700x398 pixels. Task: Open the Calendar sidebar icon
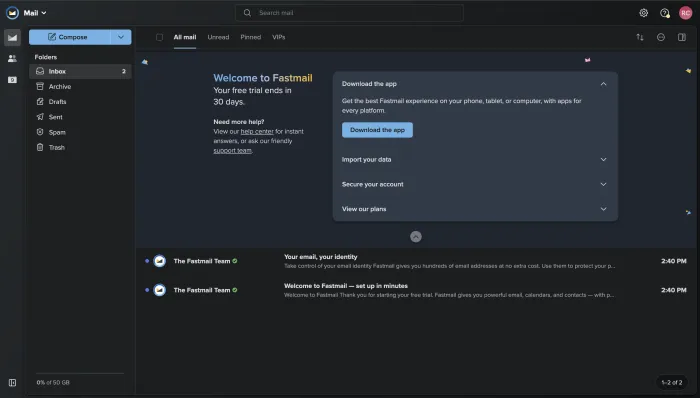(12, 80)
